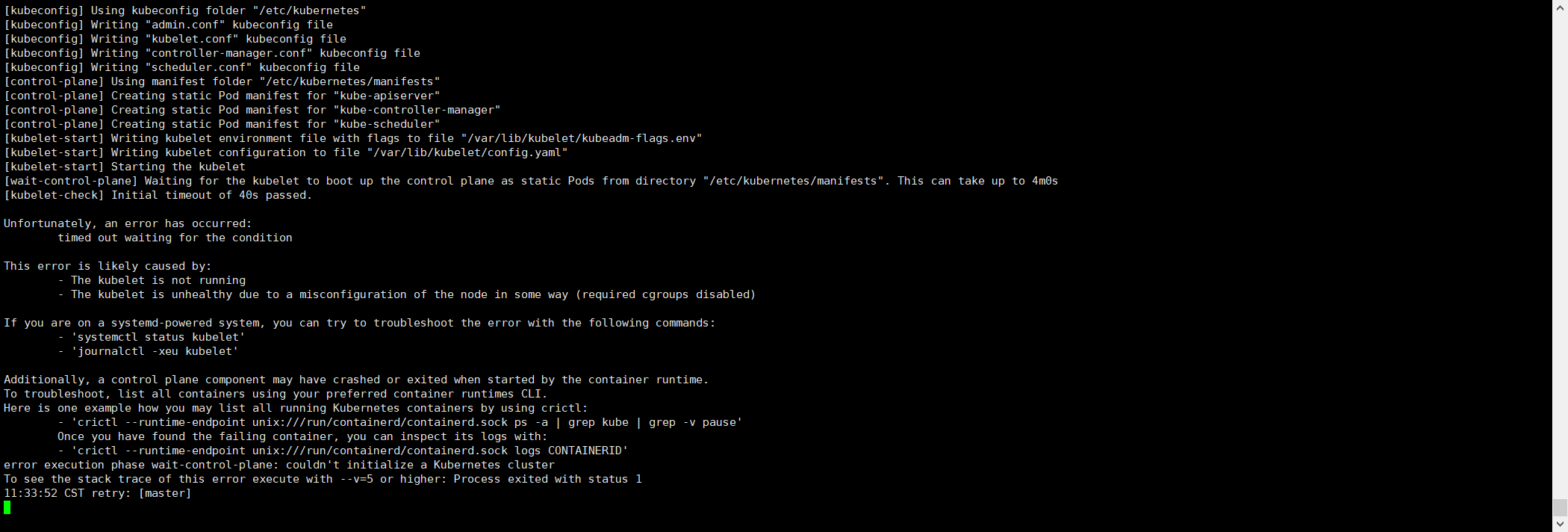1568x532 pixels.
Task: Click the 'systemctl status kubelet' command text
Action: pyautogui.click(x=158, y=337)
